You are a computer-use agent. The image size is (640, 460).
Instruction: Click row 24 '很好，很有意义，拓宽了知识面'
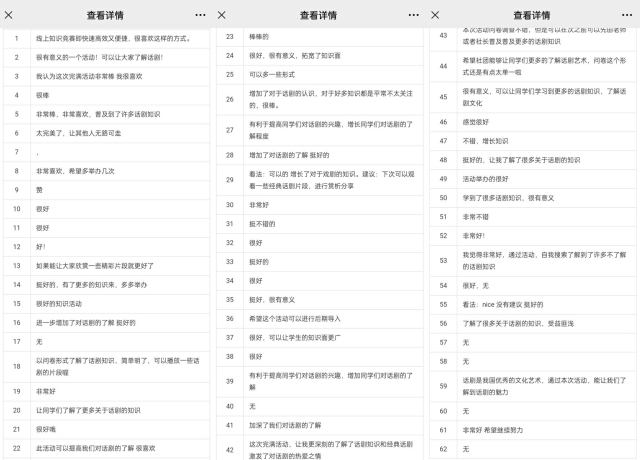point(295,56)
